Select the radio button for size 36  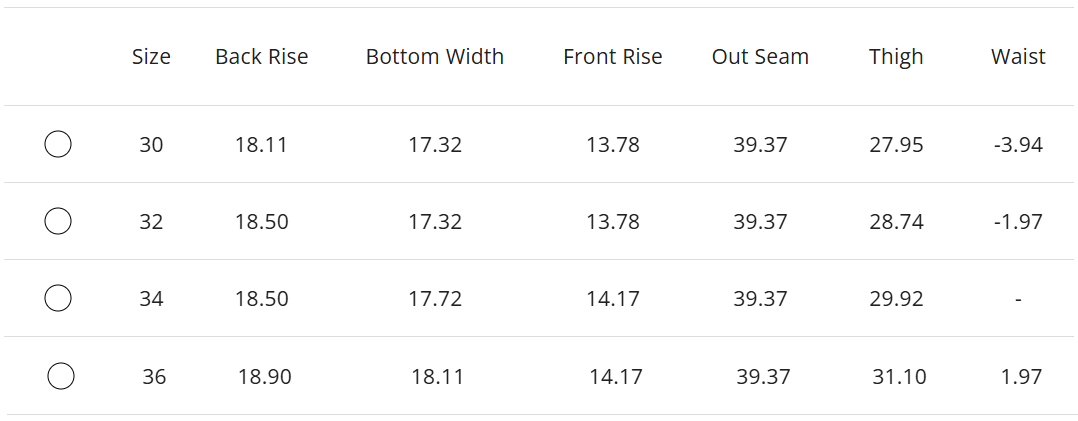click(61, 376)
